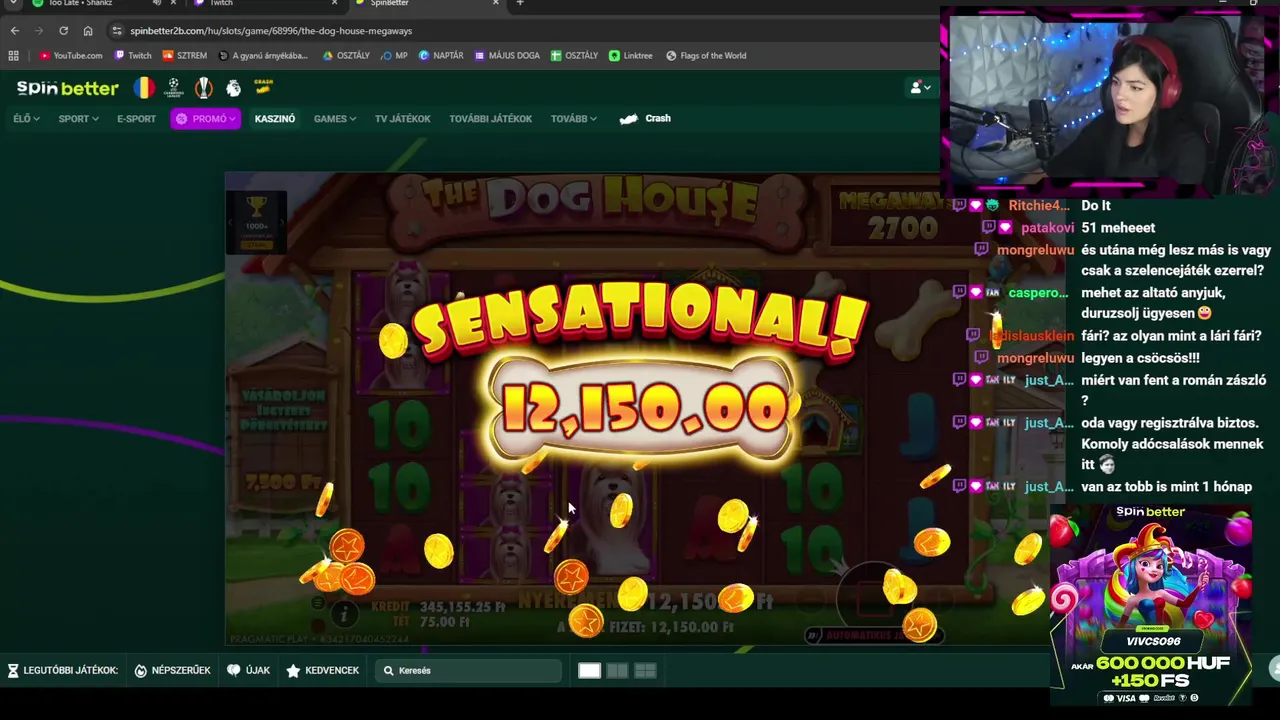1280x720 pixels.
Task: Open the Flags of the World bookmark
Action: (706, 56)
